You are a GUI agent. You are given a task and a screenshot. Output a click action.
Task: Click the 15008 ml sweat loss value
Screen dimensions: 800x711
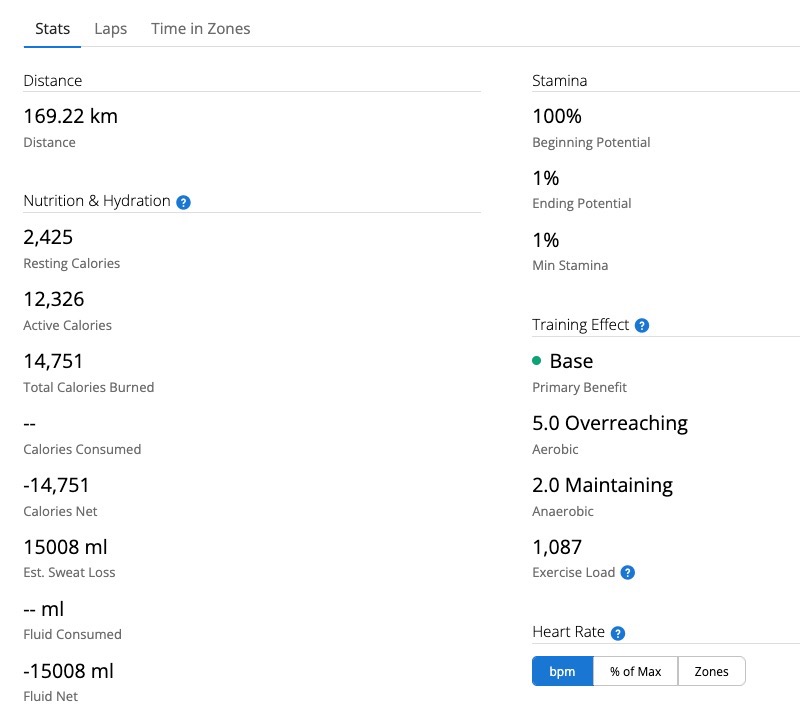65,547
